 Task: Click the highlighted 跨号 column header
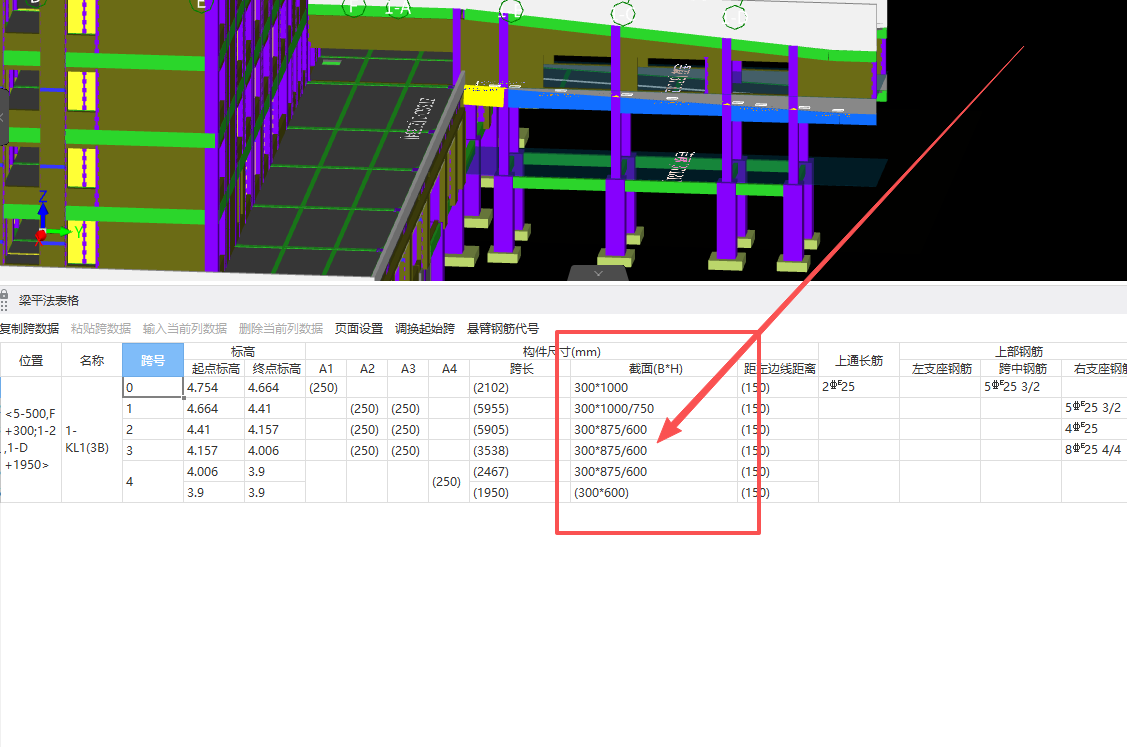point(153,360)
